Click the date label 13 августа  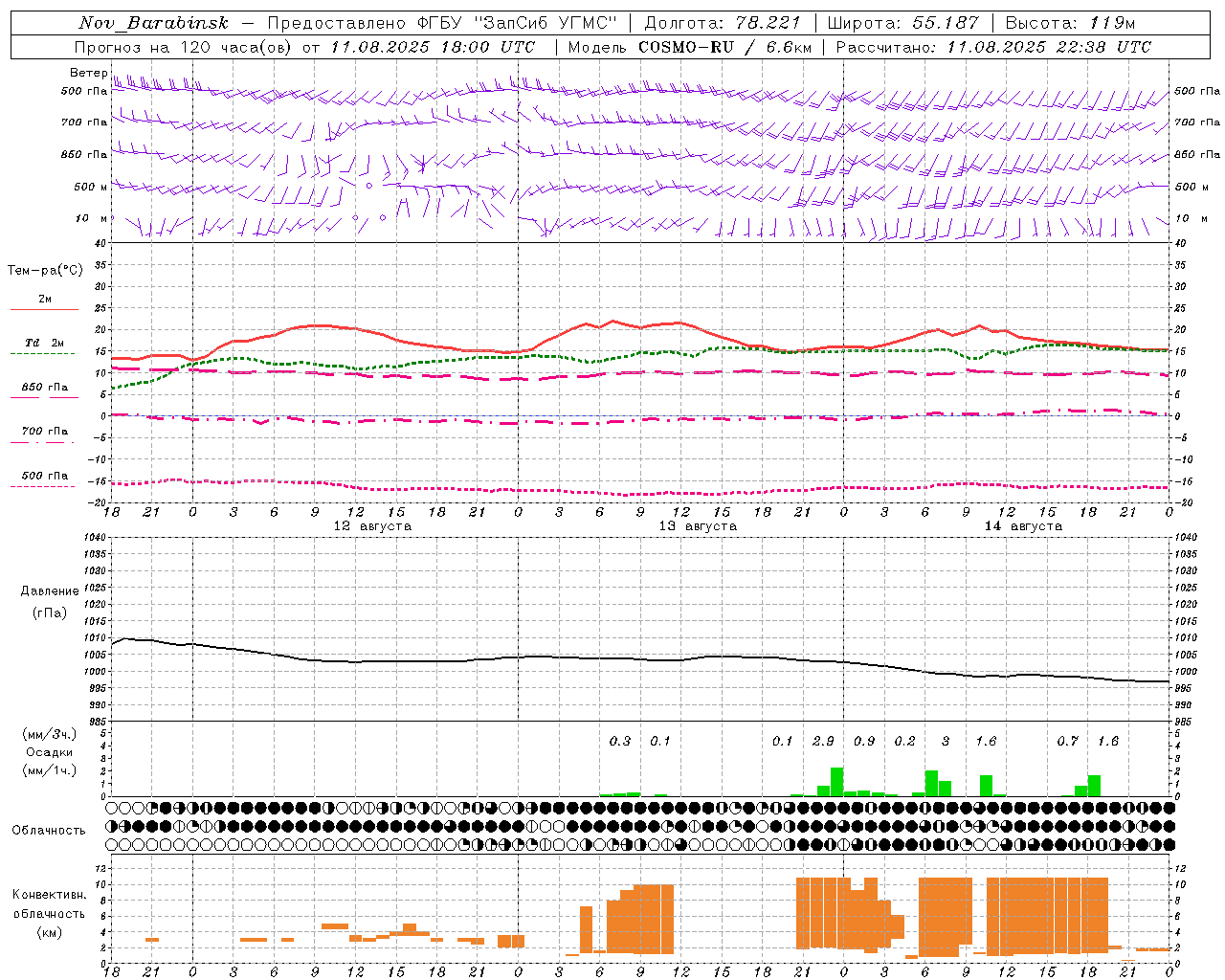point(698,526)
